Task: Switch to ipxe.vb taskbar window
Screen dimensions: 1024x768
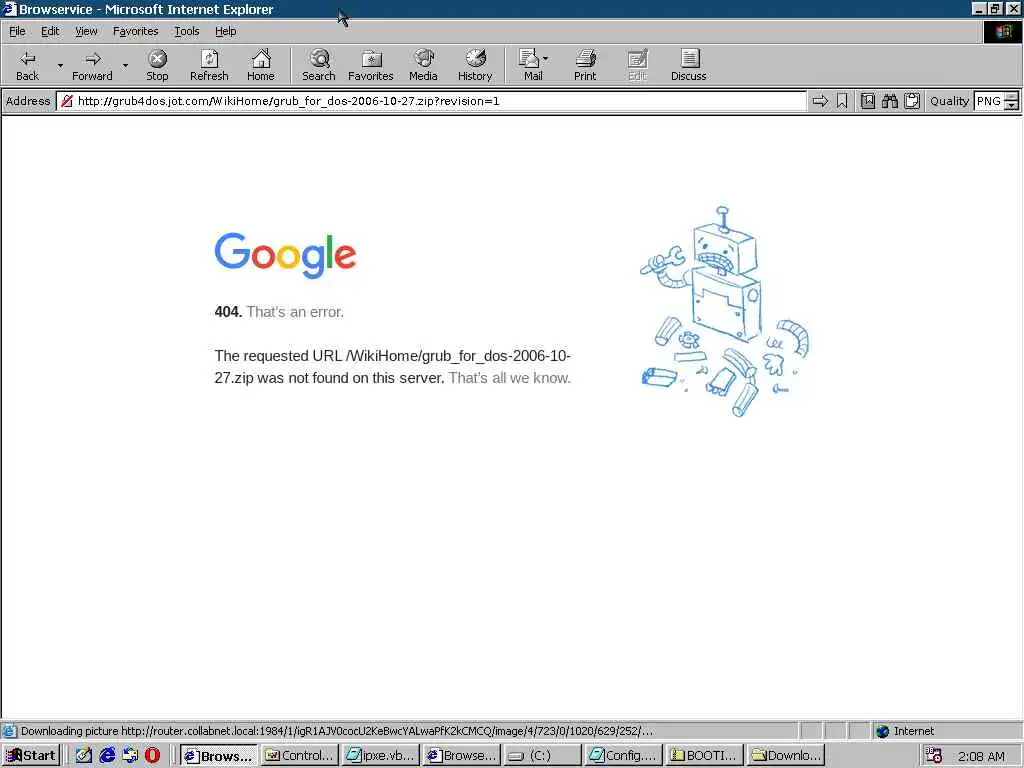Action: (380, 756)
